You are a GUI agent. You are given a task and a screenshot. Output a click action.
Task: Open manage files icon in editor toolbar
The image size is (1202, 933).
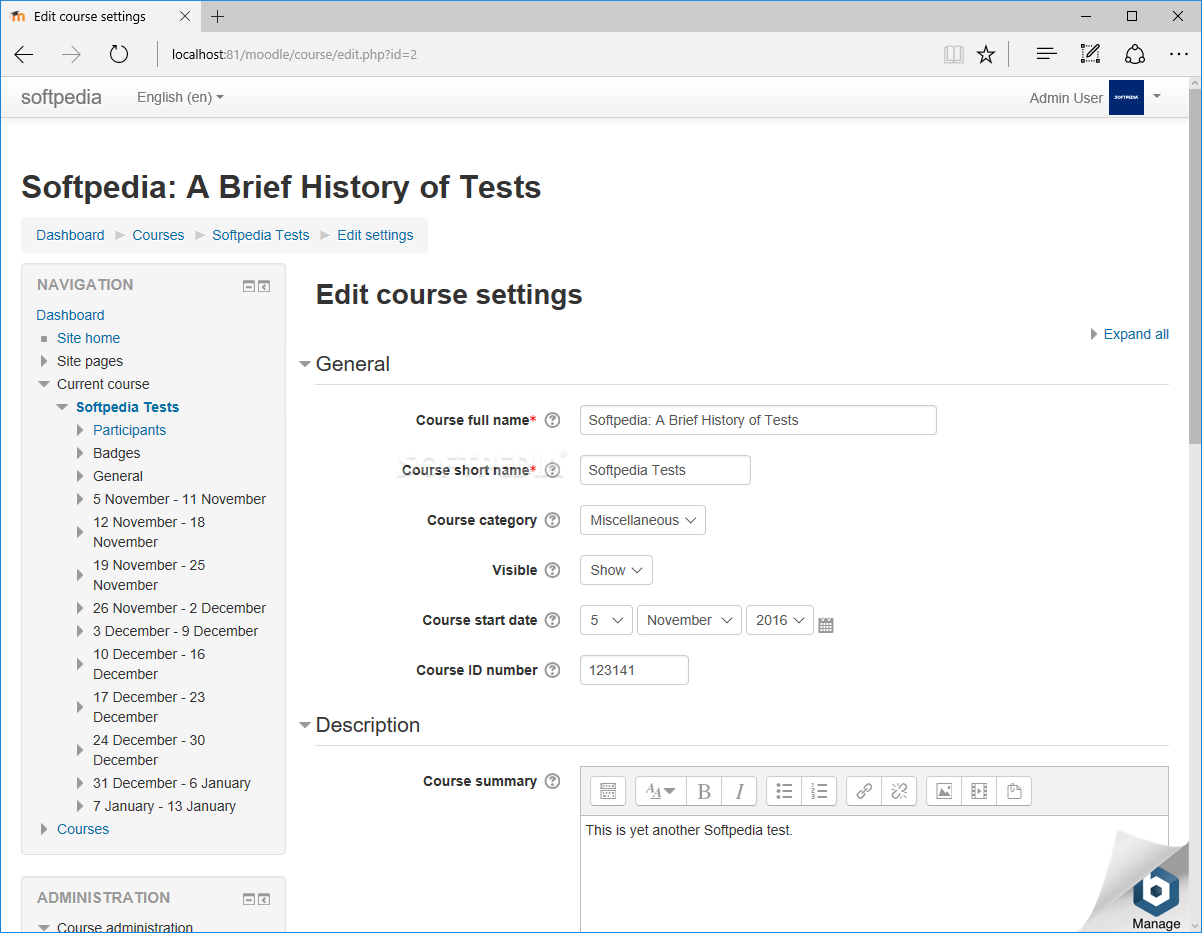click(1014, 791)
